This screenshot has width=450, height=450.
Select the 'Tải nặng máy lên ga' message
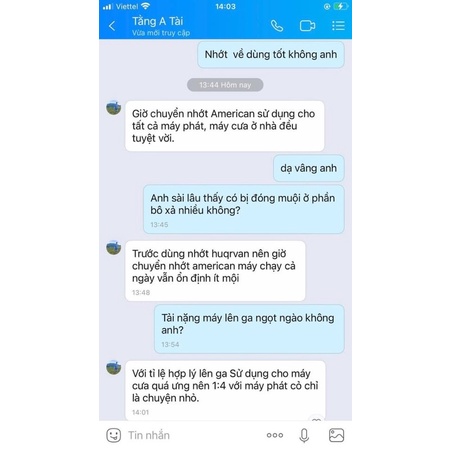(x=249, y=329)
